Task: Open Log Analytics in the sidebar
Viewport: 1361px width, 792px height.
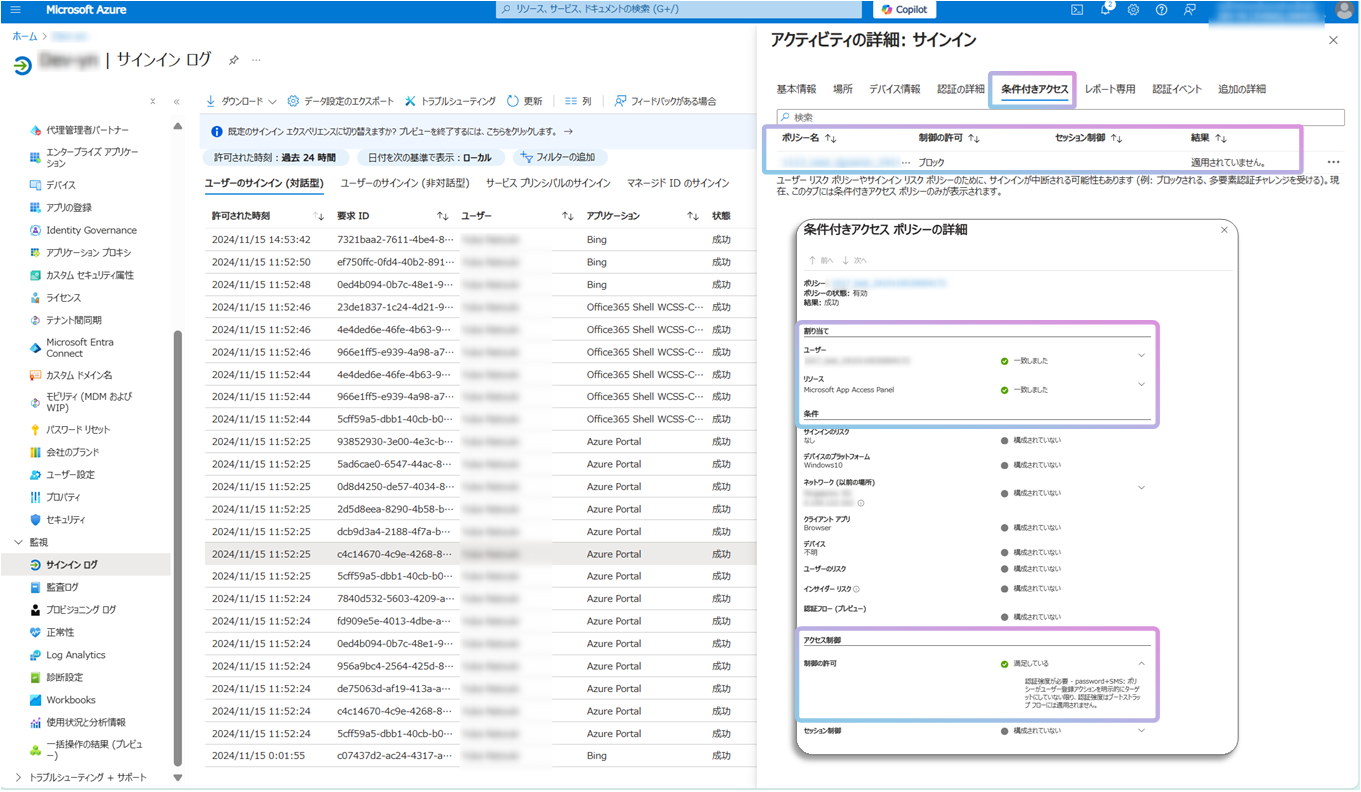Action: pos(75,655)
